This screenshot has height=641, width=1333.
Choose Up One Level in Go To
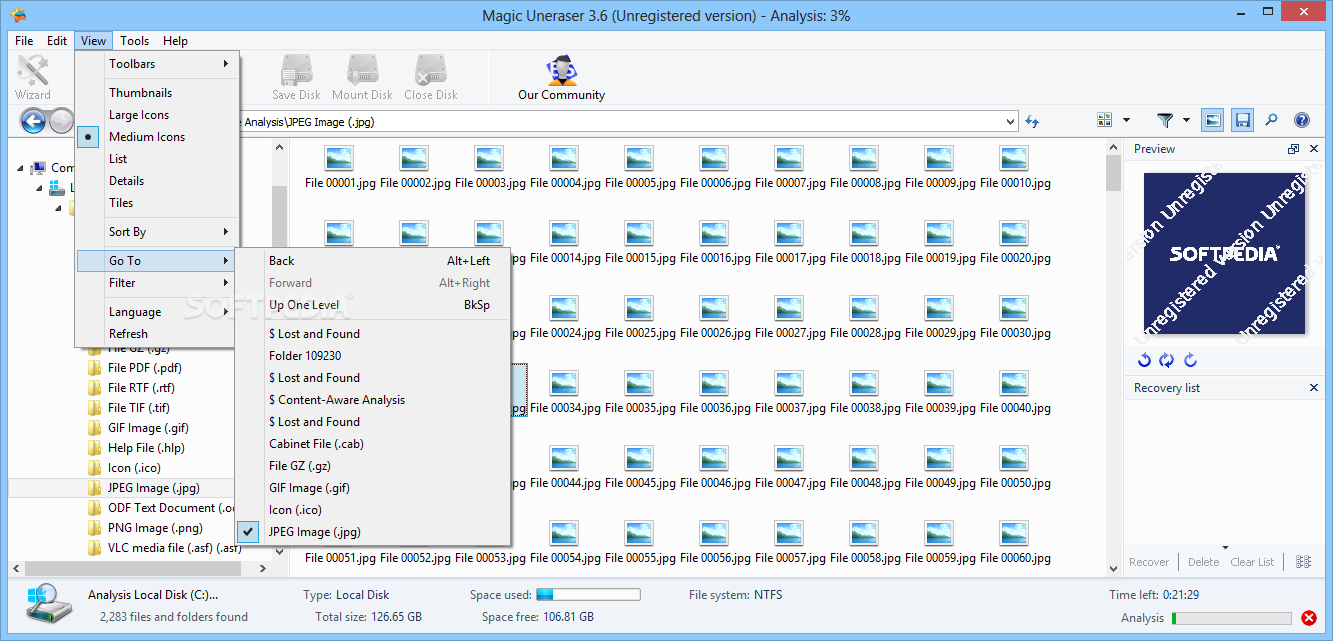coord(372,305)
